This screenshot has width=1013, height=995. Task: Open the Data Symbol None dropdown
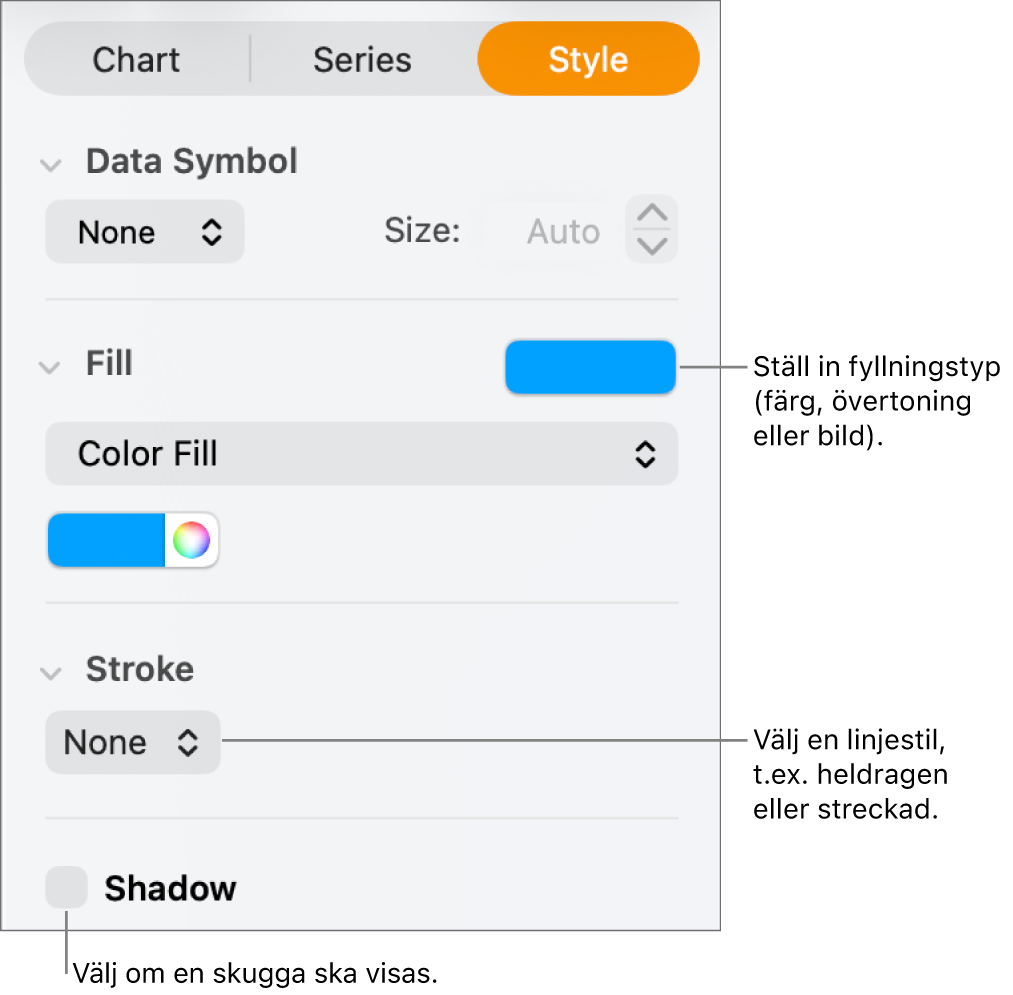coord(145,233)
